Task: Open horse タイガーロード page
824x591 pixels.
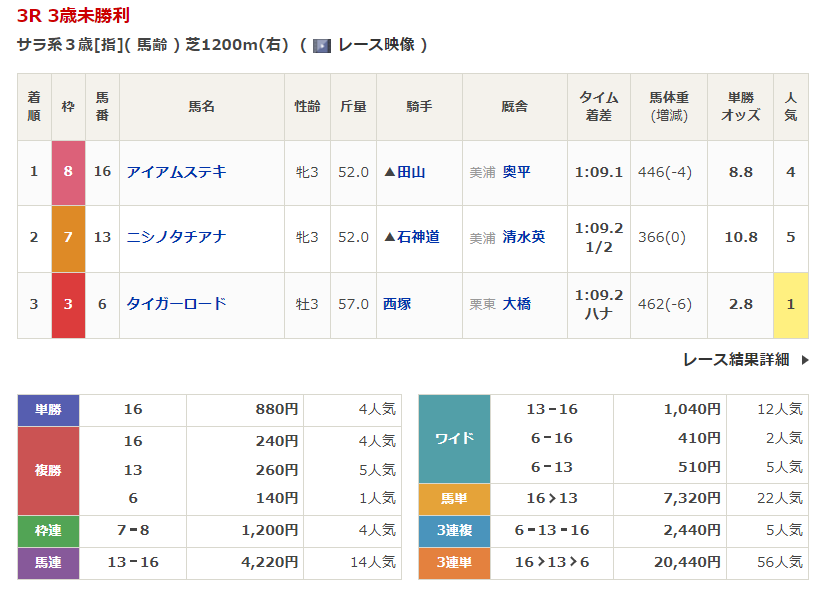Action: [176, 303]
